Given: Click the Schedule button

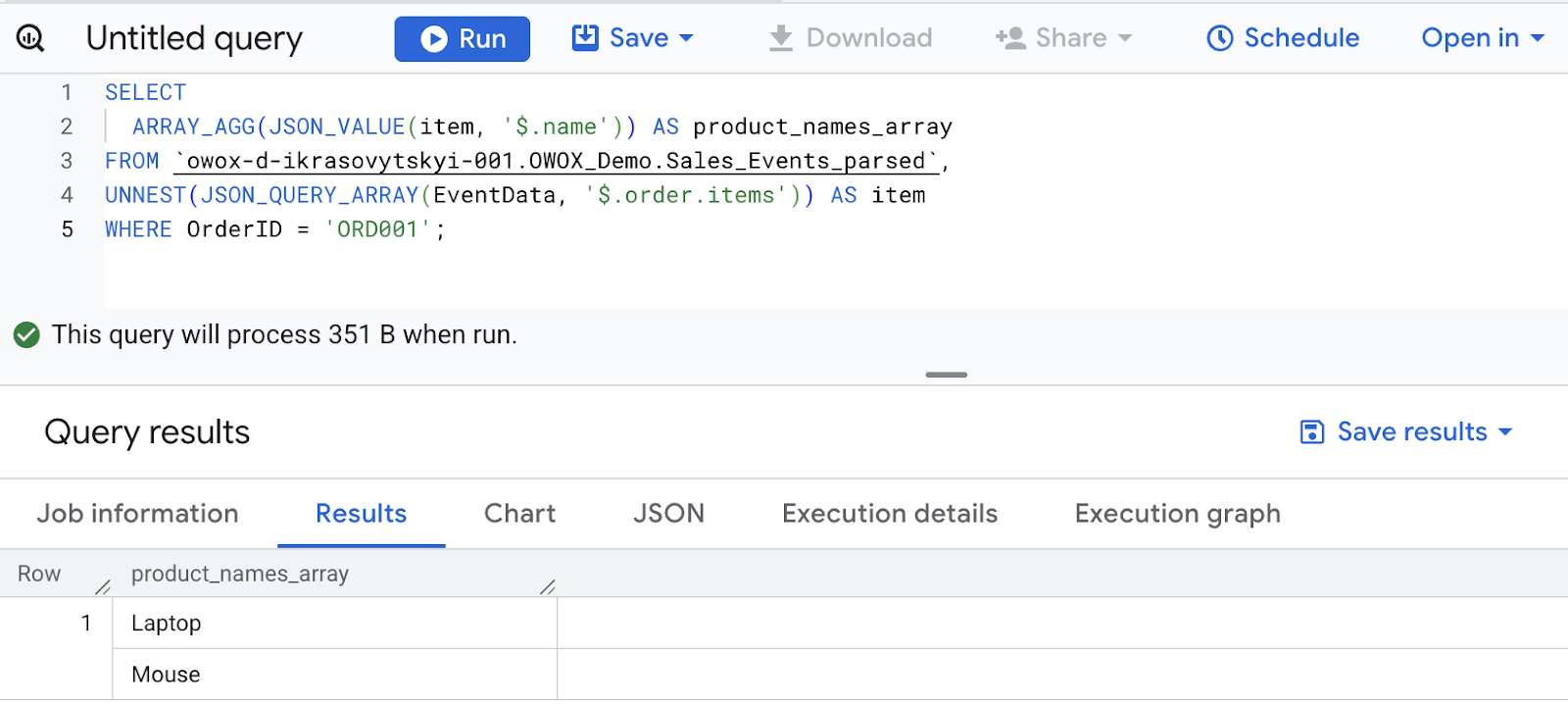Looking at the screenshot, I should (1283, 38).
